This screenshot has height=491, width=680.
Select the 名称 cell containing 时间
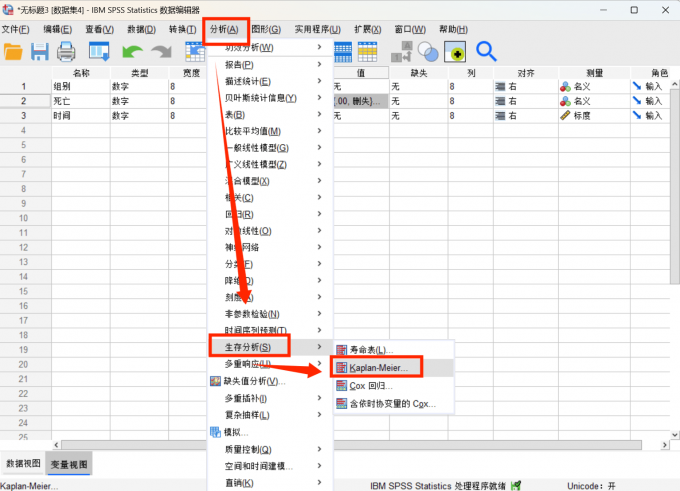point(81,116)
